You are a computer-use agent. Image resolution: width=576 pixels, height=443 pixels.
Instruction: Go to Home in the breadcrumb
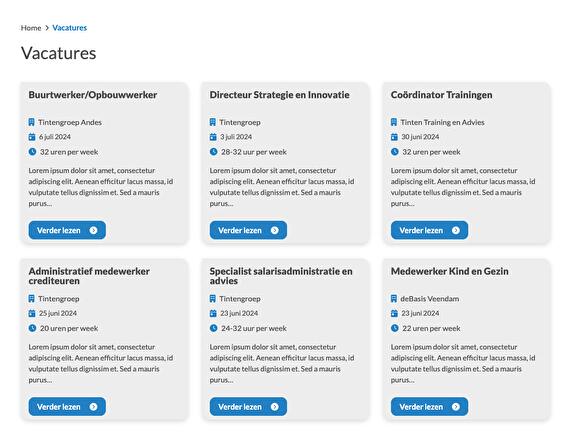tap(31, 28)
